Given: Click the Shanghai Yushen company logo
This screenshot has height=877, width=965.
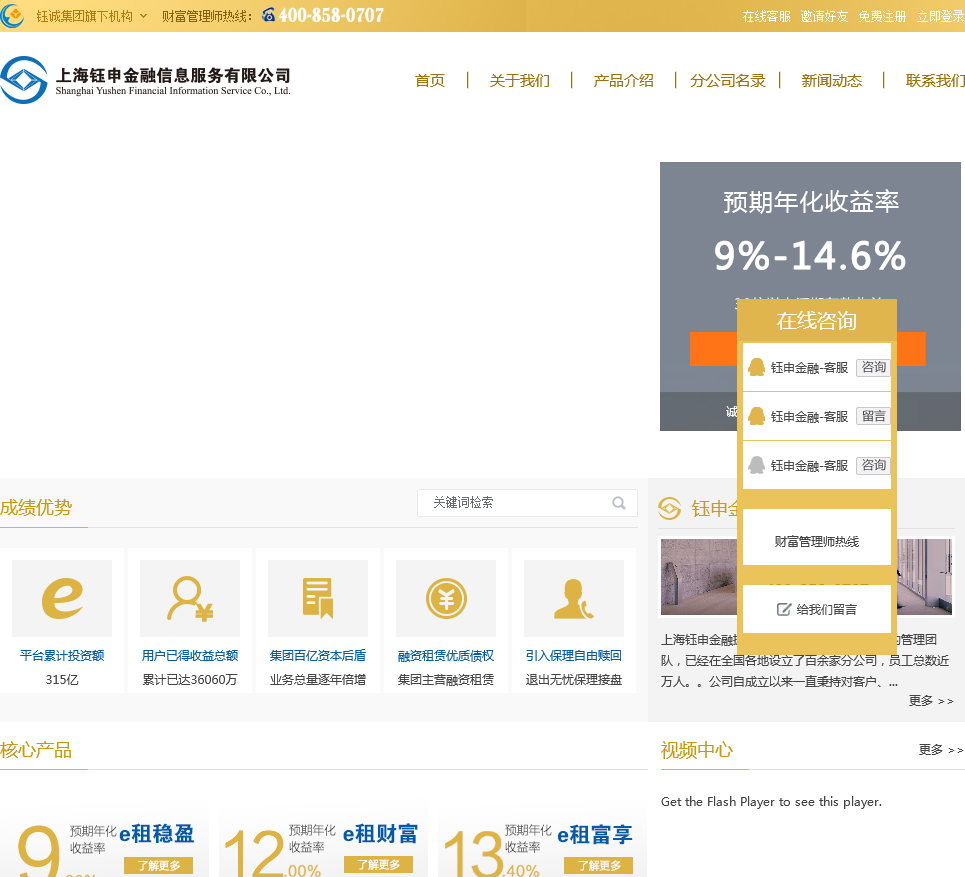Looking at the screenshot, I should [145, 80].
